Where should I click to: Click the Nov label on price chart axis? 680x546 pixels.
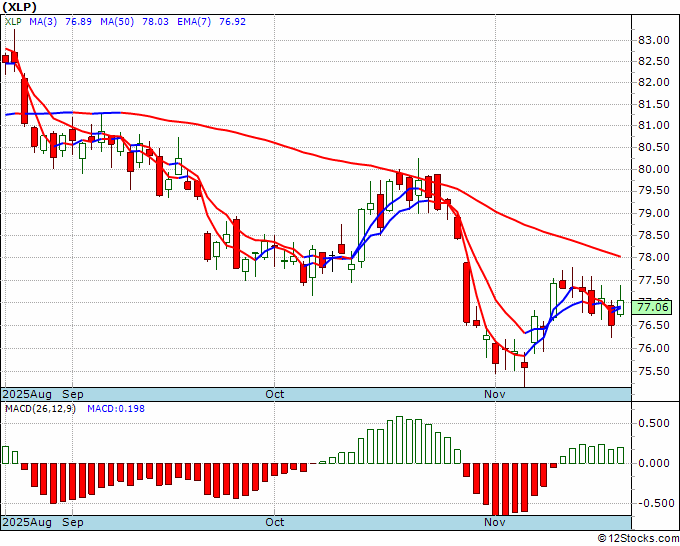pyautogui.click(x=494, y=394)
